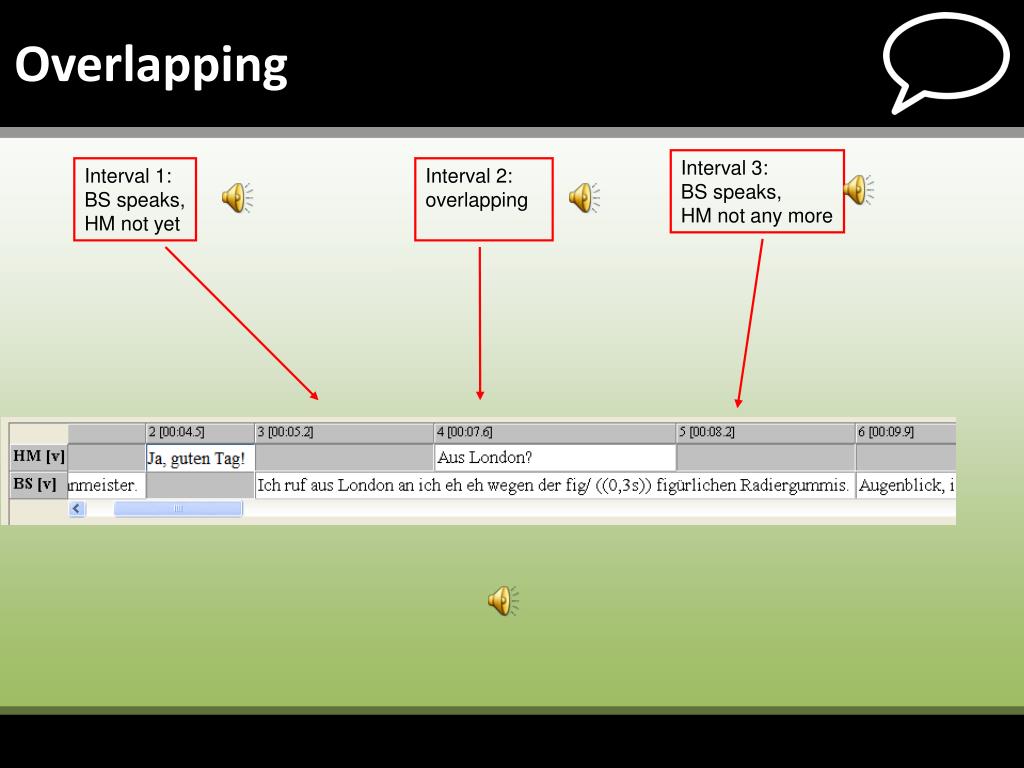
Task: Click the cell "Ja, guten Tag!"
Action: tap(200, 458)
